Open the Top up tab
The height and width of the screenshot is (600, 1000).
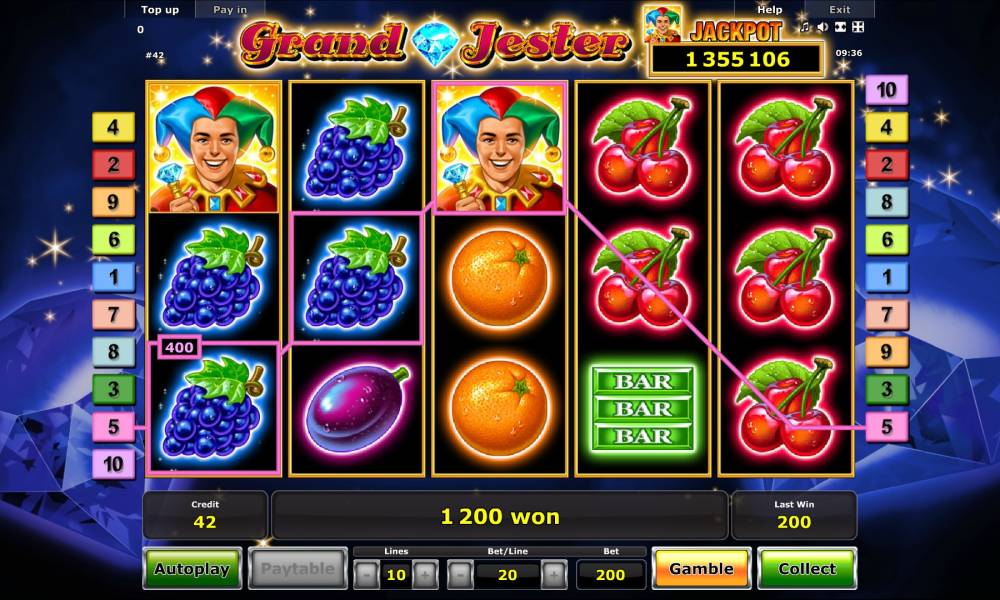(x=160, y=10)
